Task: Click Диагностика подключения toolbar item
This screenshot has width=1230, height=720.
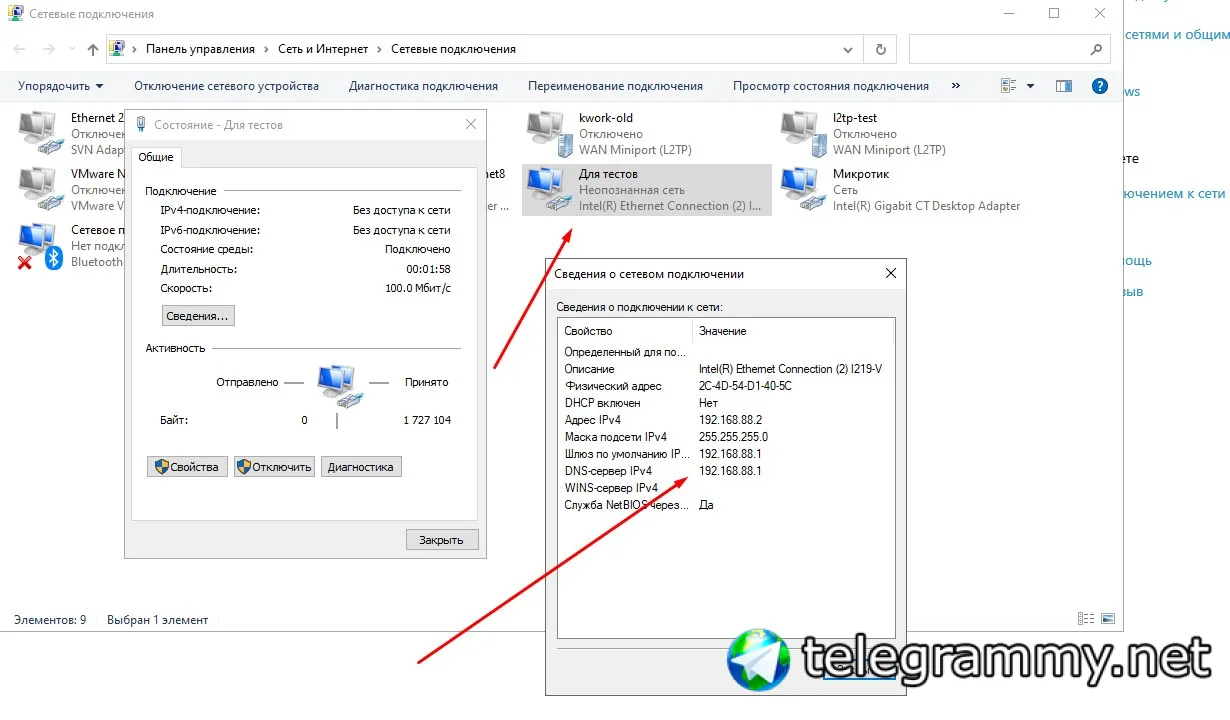Action: 423,86
